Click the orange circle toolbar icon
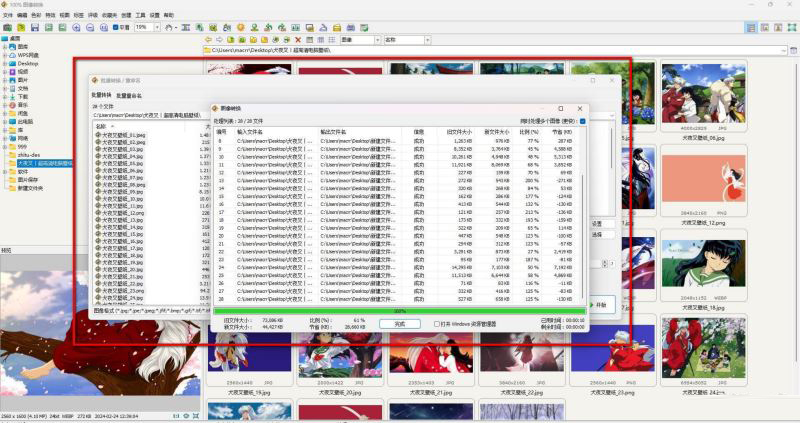 (241, 28)
